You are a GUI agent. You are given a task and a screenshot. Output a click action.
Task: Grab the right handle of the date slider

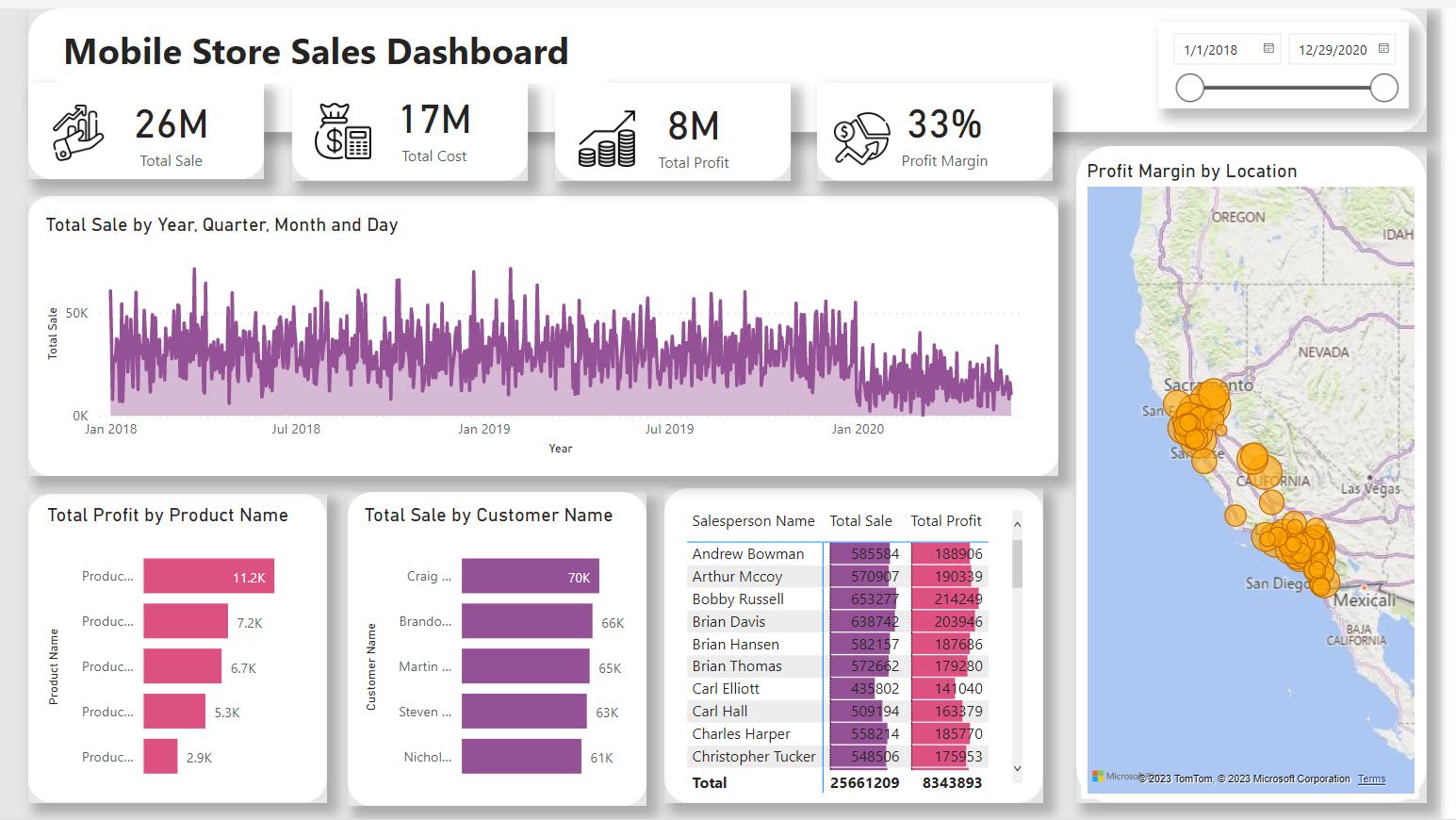(x=1384, y=88)
